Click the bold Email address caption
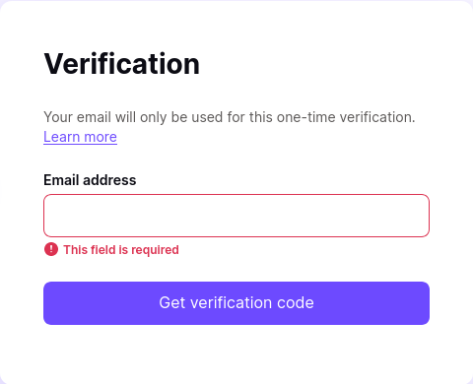 click(x=90, y=180)
